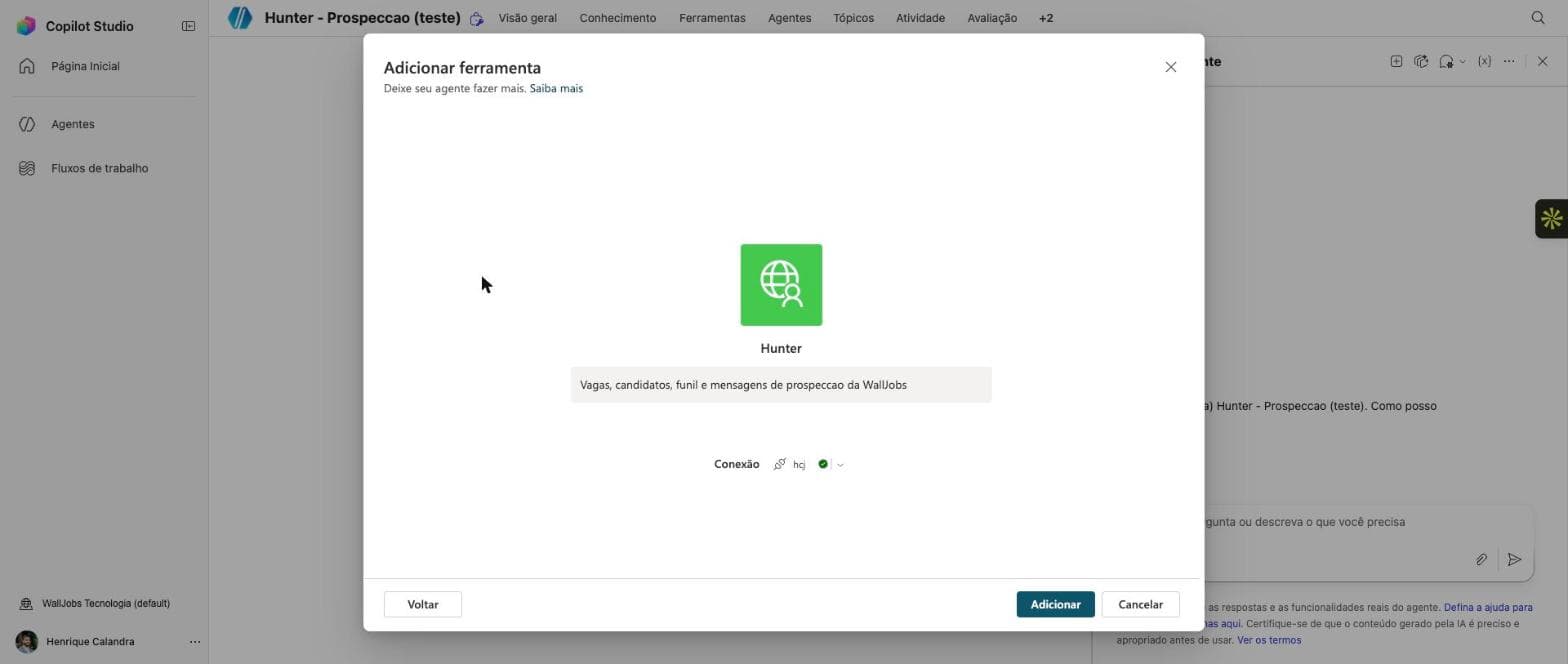Image resolution: width=1568 pixels, height=664 pixels.
Task: Open variables {x} icon in test panel
Action: (1484, 61)
